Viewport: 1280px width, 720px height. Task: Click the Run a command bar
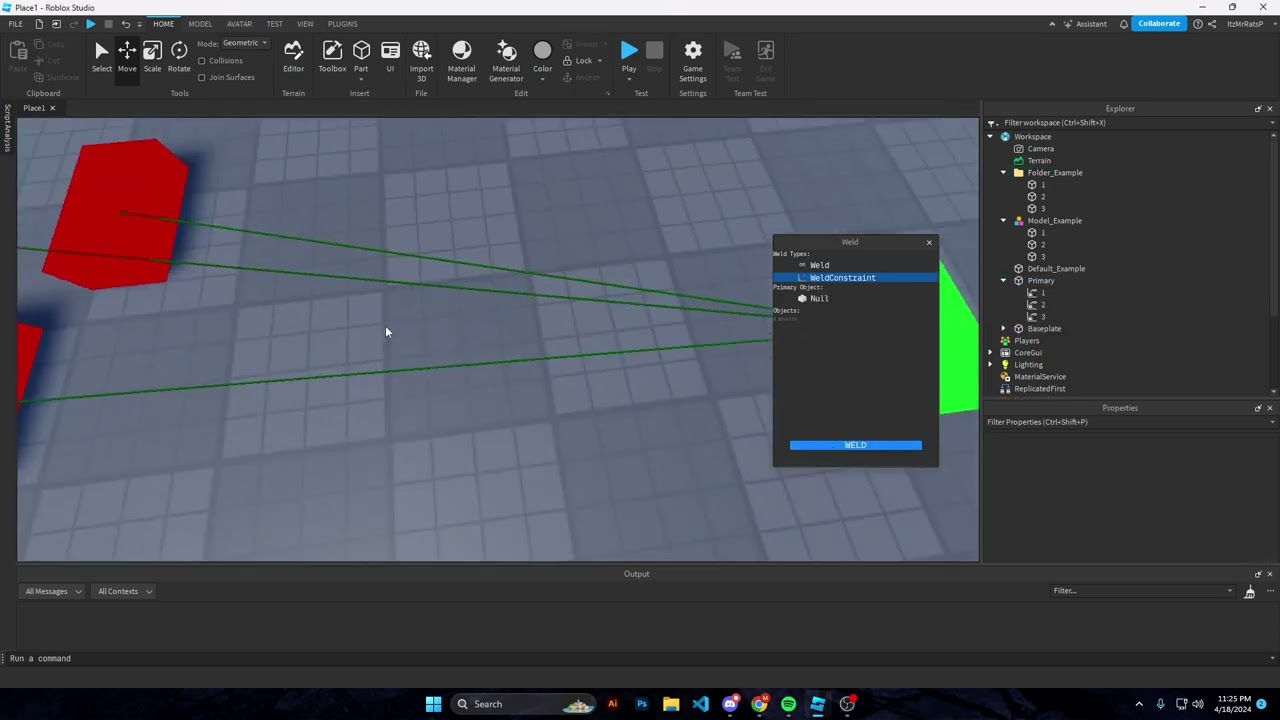[x=640, y=658]
